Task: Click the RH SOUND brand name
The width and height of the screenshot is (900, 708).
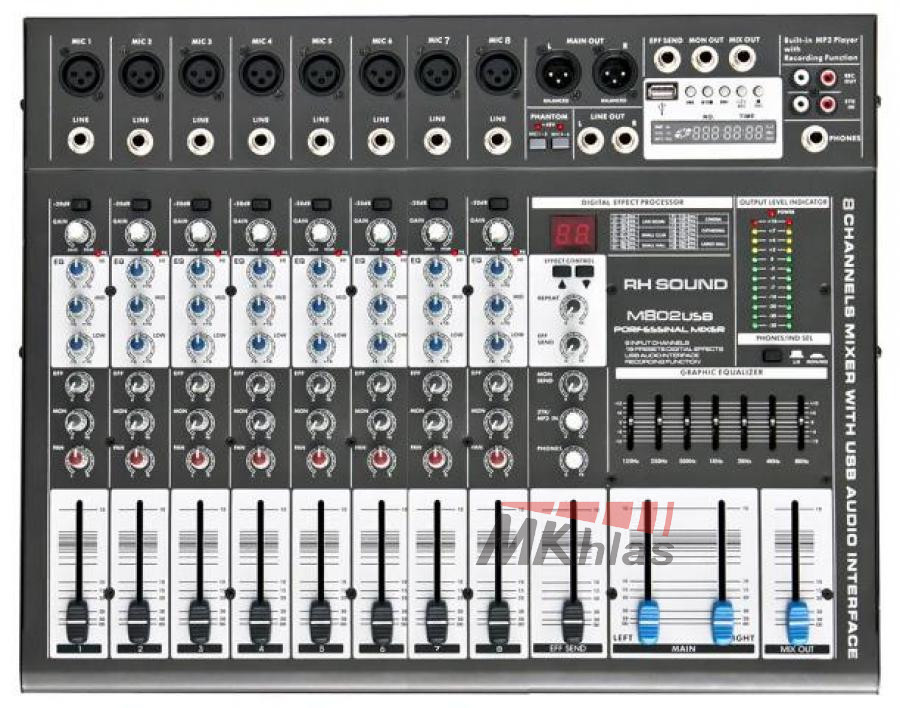Action: (x=675, y=284)
